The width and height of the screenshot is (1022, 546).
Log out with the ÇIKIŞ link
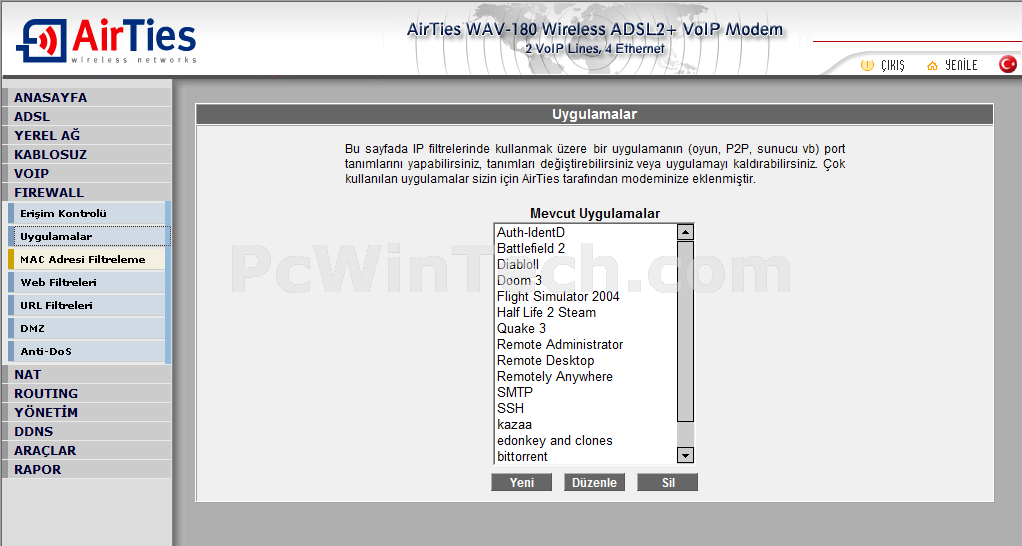892,65
